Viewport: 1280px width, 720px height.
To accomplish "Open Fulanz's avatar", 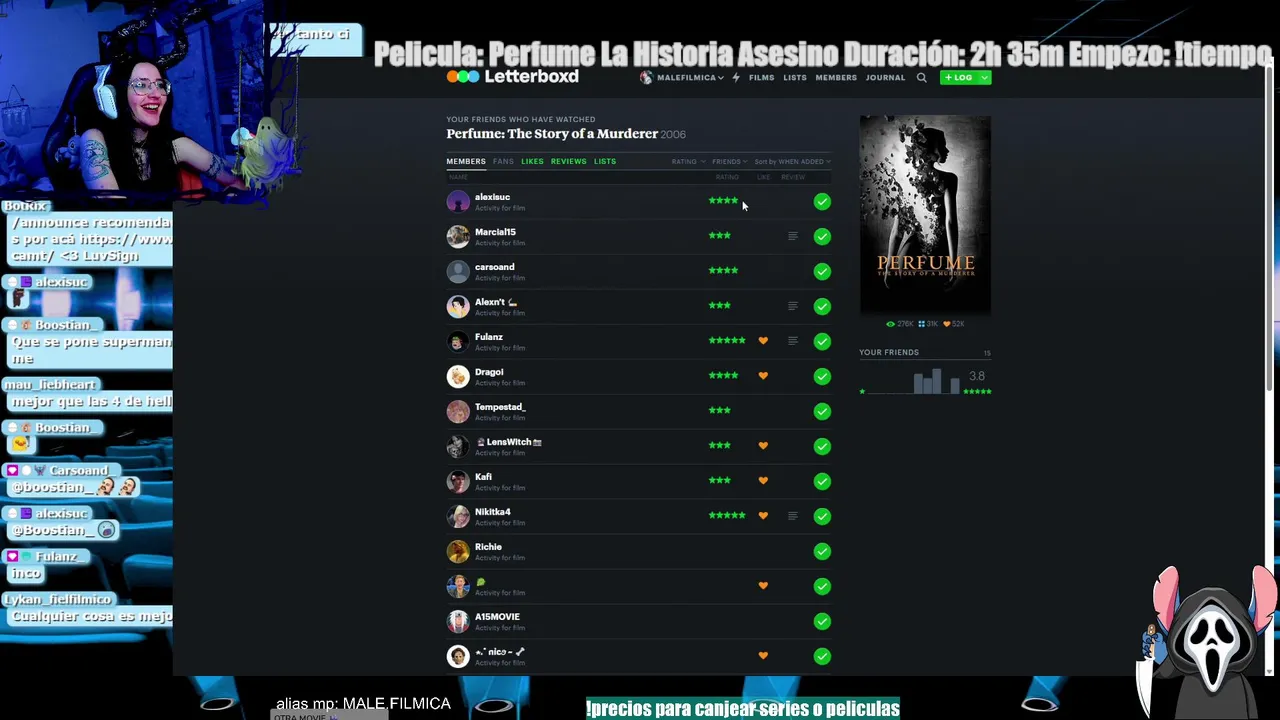I will (458, 341).
